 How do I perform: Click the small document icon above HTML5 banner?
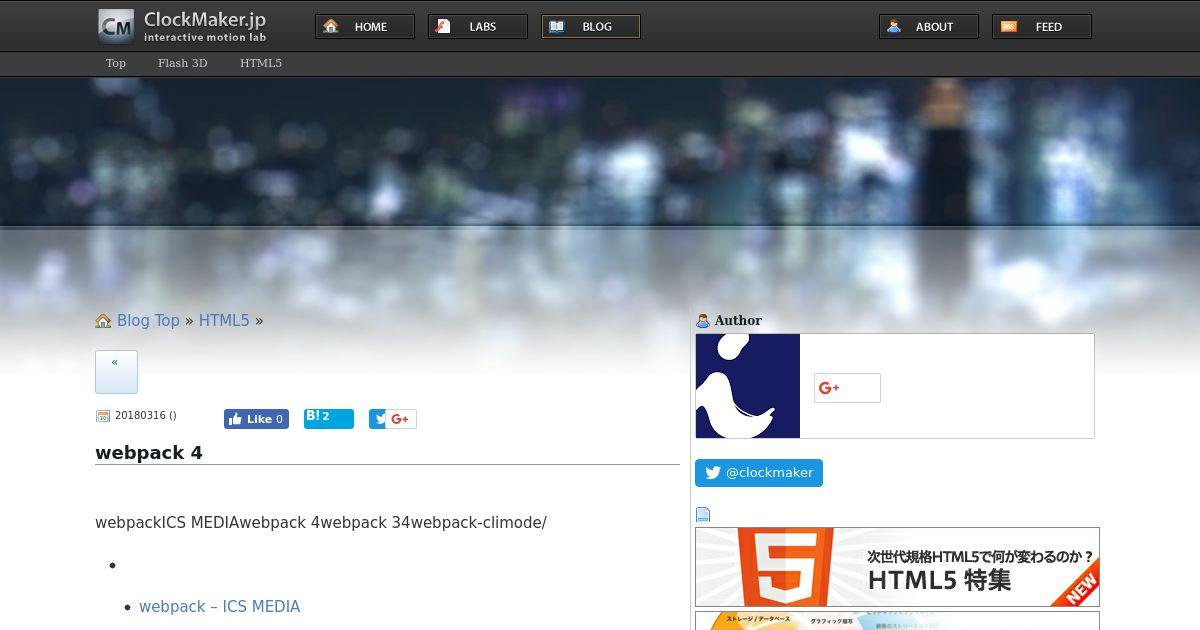coord(703,515)
